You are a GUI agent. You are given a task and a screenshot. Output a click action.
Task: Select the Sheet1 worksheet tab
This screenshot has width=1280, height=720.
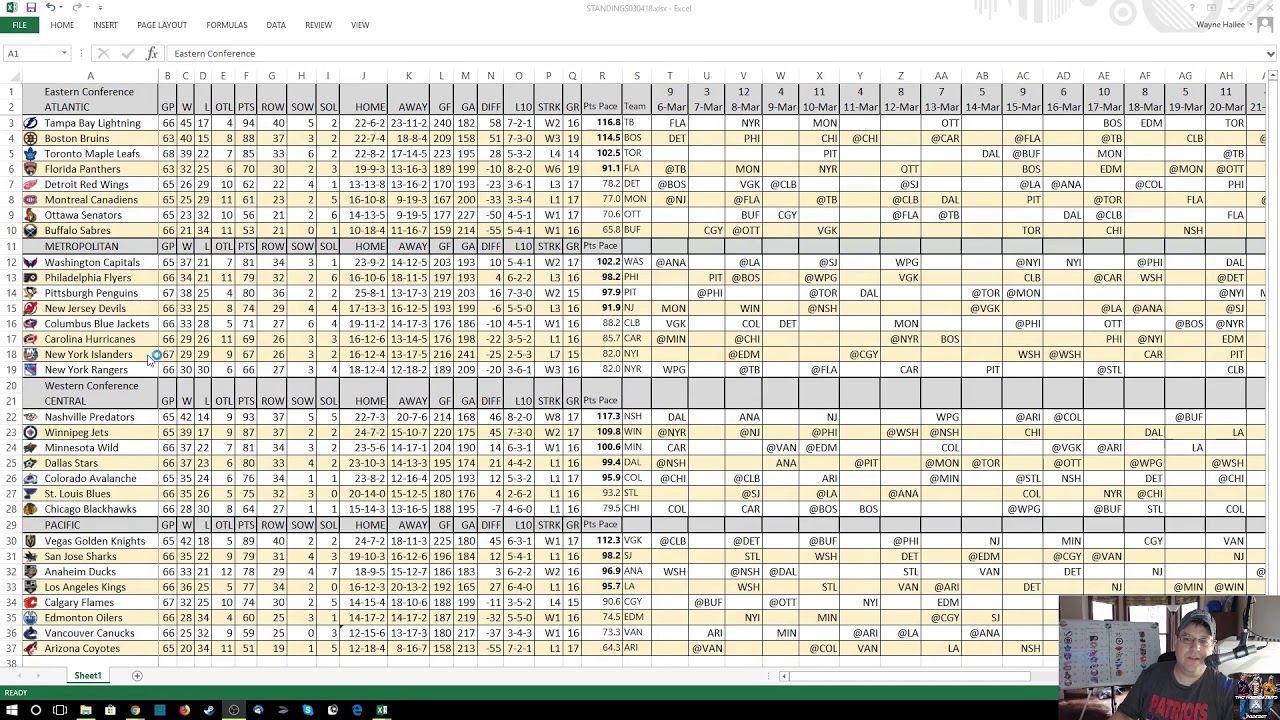88,676
